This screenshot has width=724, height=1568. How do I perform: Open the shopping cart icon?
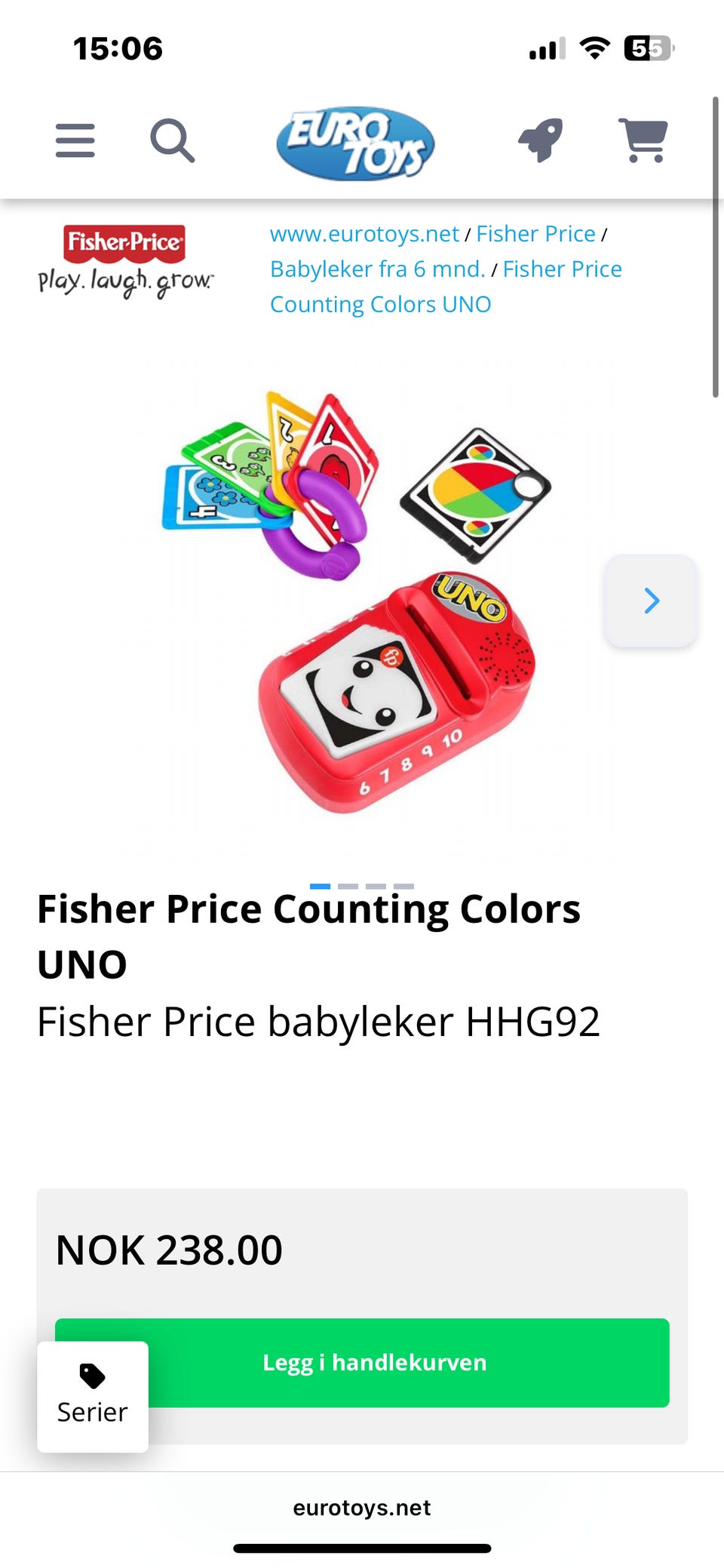click(x=643, y=140)
